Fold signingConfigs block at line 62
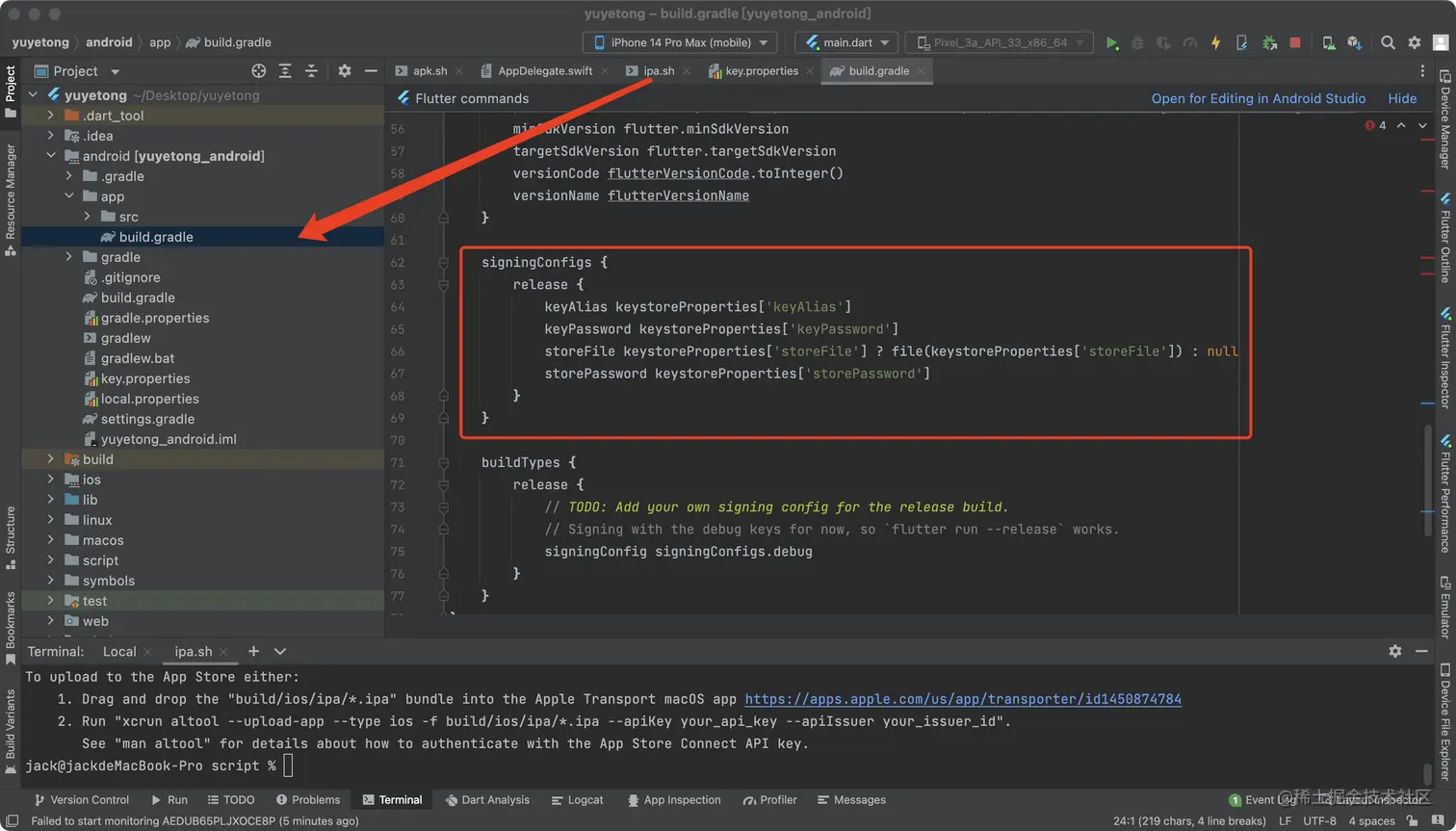Screen dimensions: 1456x831 pos(444,262)
